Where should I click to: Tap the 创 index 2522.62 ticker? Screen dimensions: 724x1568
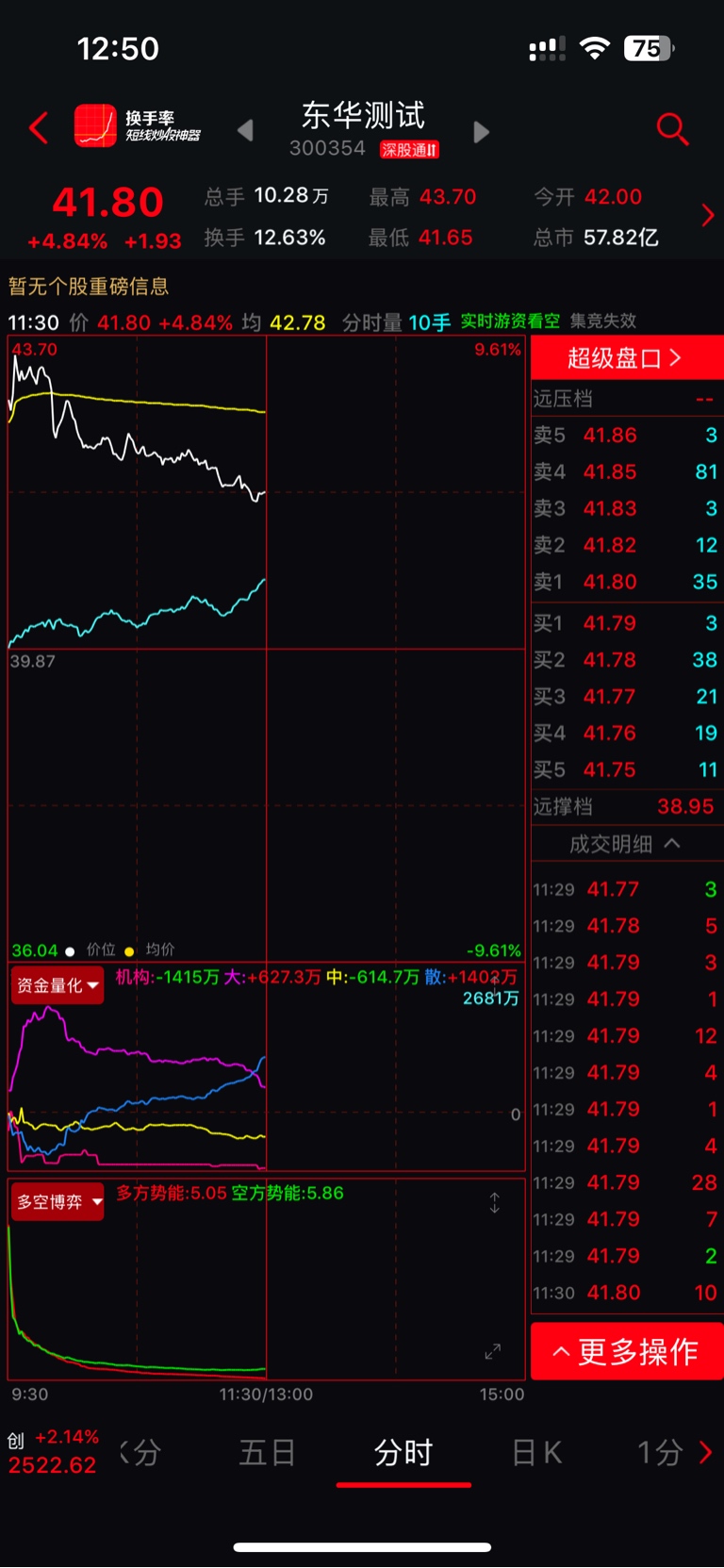coord(53,1452)
